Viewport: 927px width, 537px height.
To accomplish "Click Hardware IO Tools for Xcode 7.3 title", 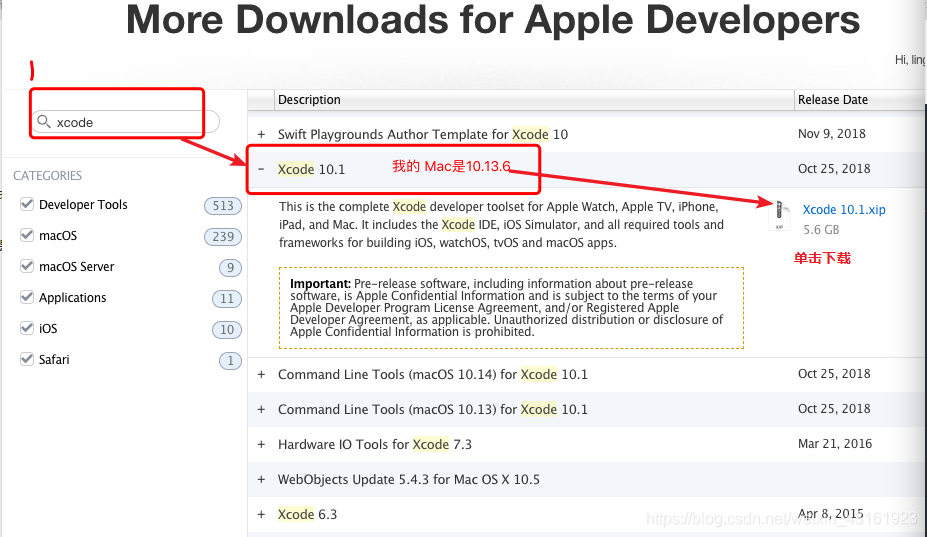I will (x=375, y=444).
